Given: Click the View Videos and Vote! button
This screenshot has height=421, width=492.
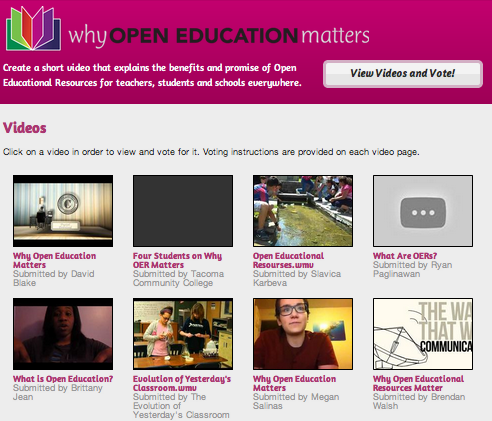Looking at the screenshot, I should click(403, 74).
